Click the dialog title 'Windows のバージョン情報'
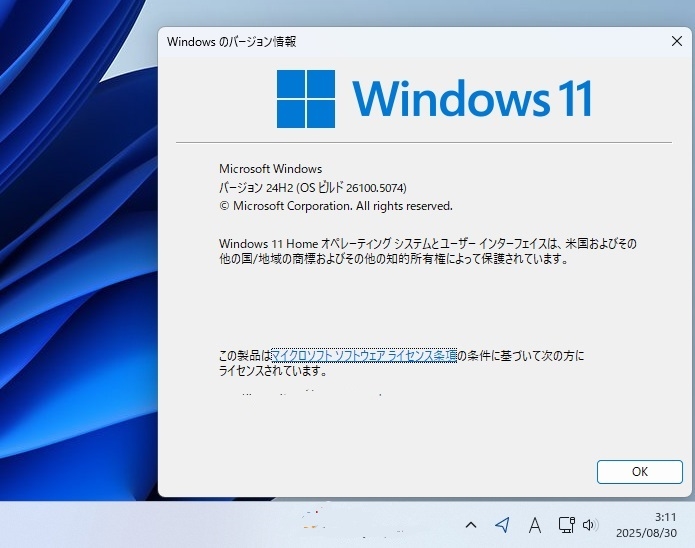This screenshot has width=695, height=548. 231,42
